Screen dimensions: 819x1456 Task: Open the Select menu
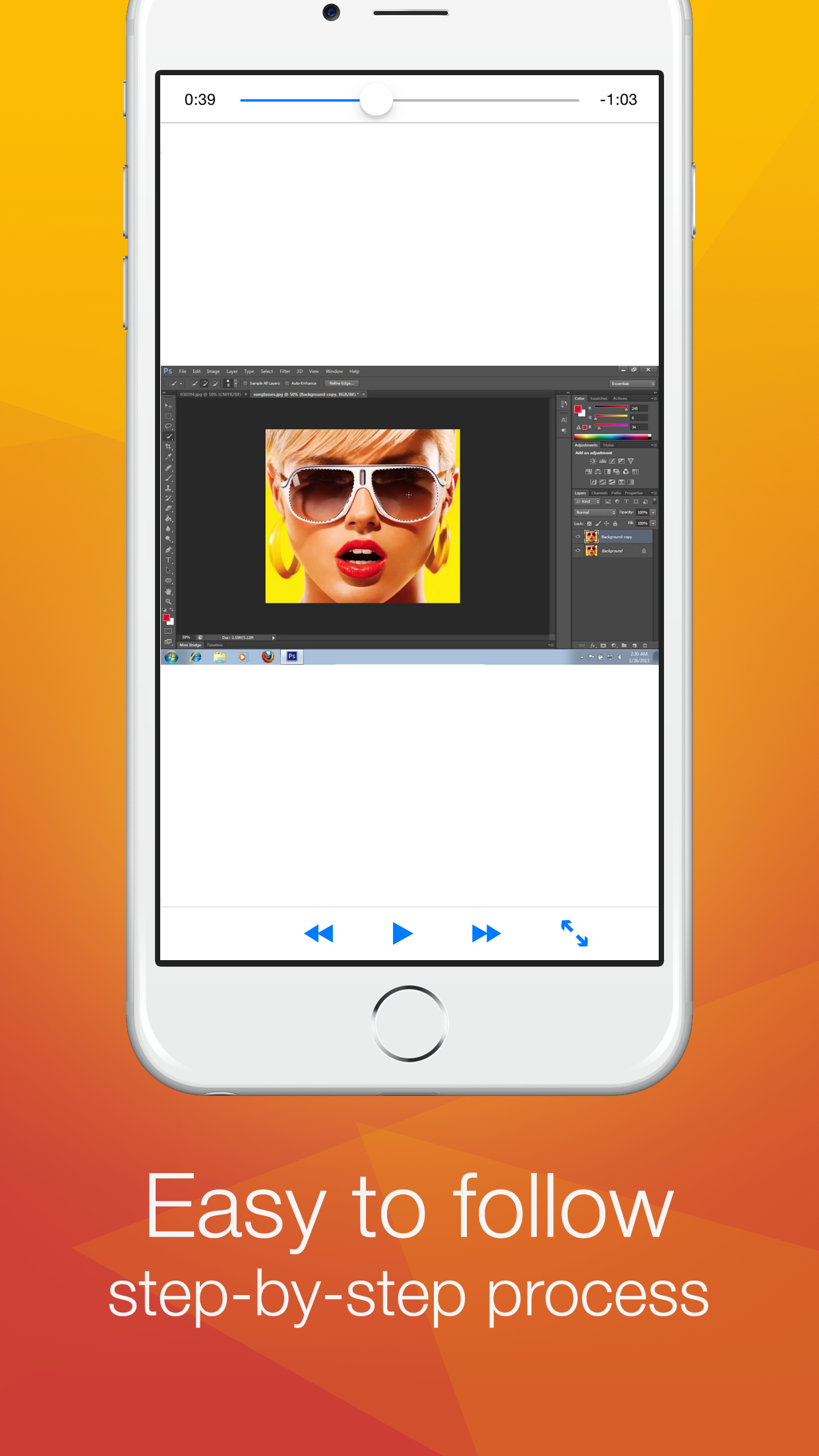[x=266, y=371]
